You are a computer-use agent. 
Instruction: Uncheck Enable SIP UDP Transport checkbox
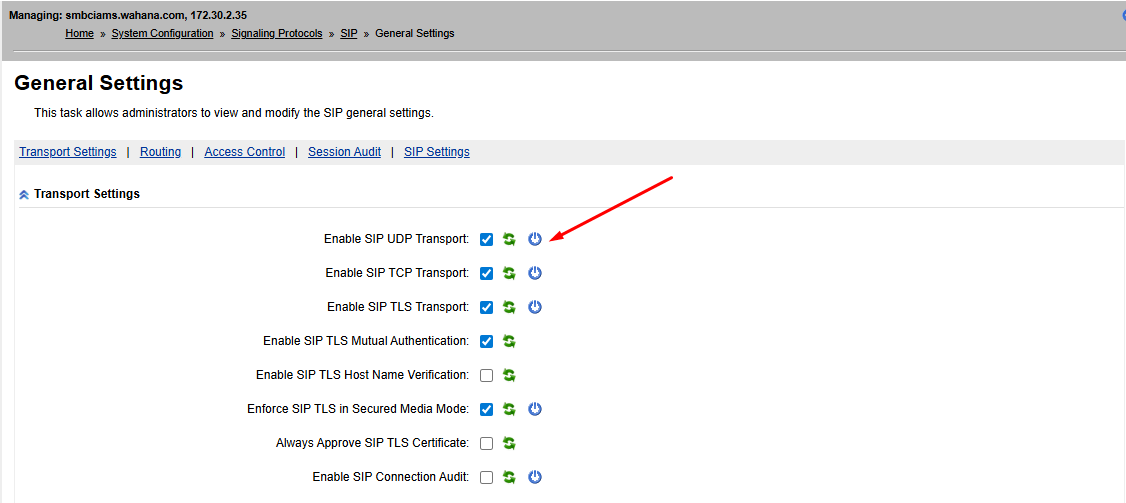[x=486, y=239]
